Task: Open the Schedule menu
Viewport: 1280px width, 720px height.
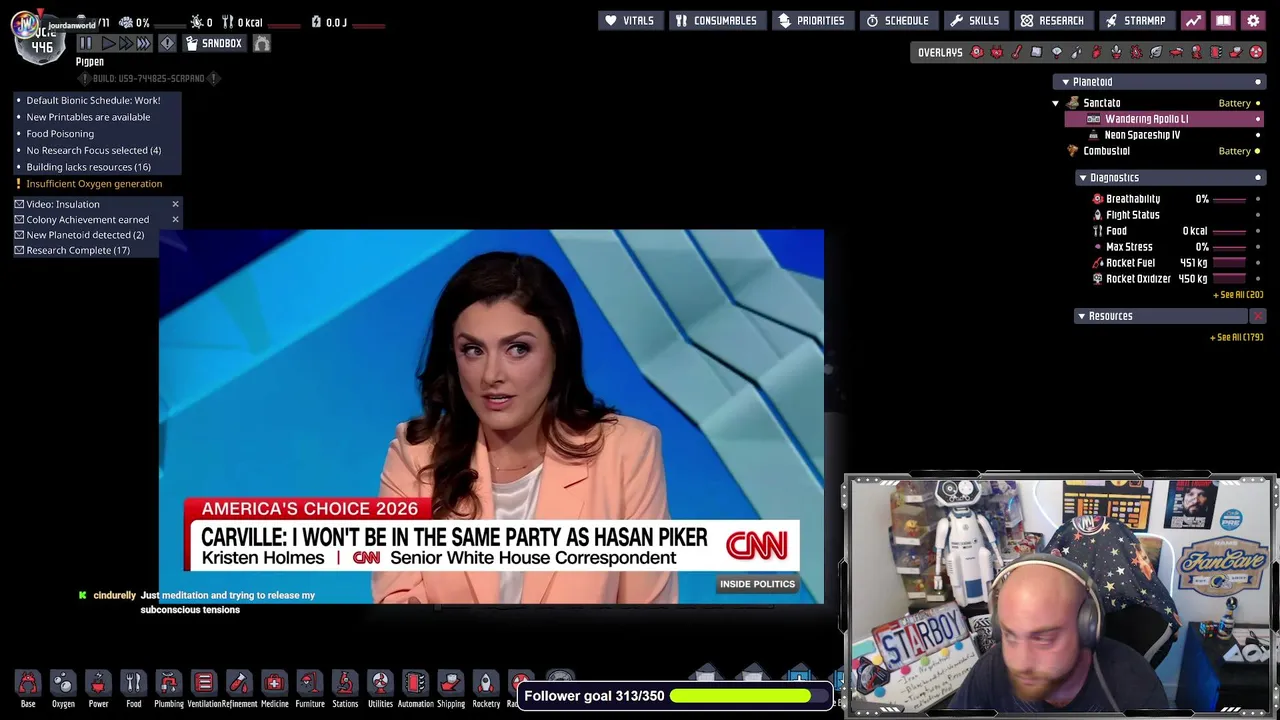Action: tap(898, 20)
